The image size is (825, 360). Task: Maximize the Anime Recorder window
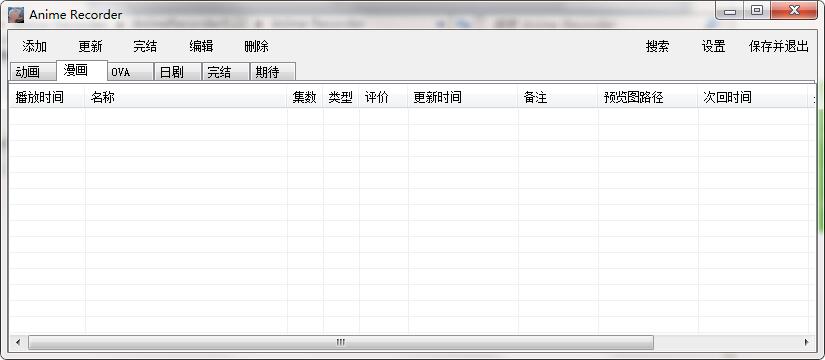tap(757, 11)
